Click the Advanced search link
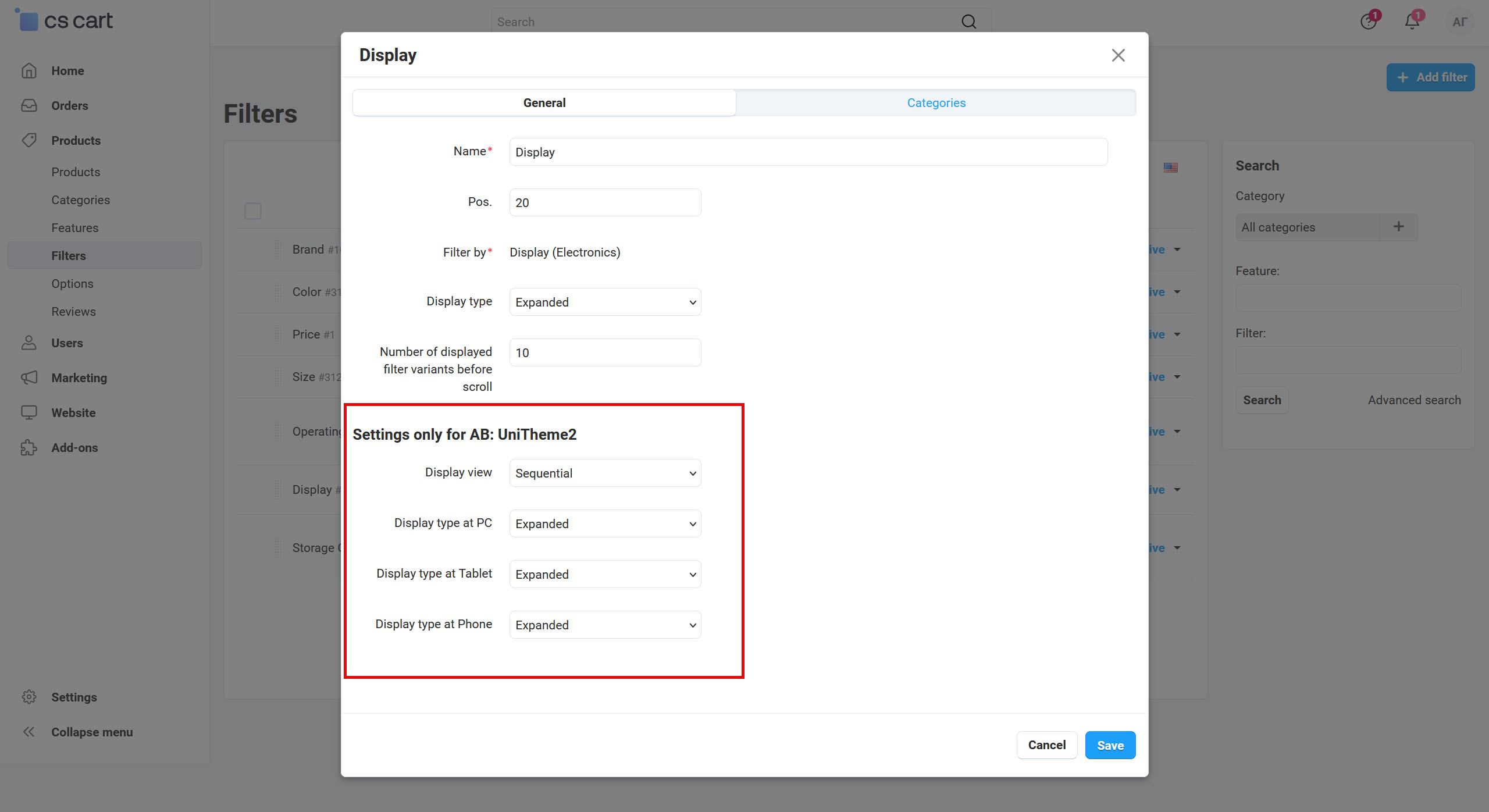 coord(1415,400)
